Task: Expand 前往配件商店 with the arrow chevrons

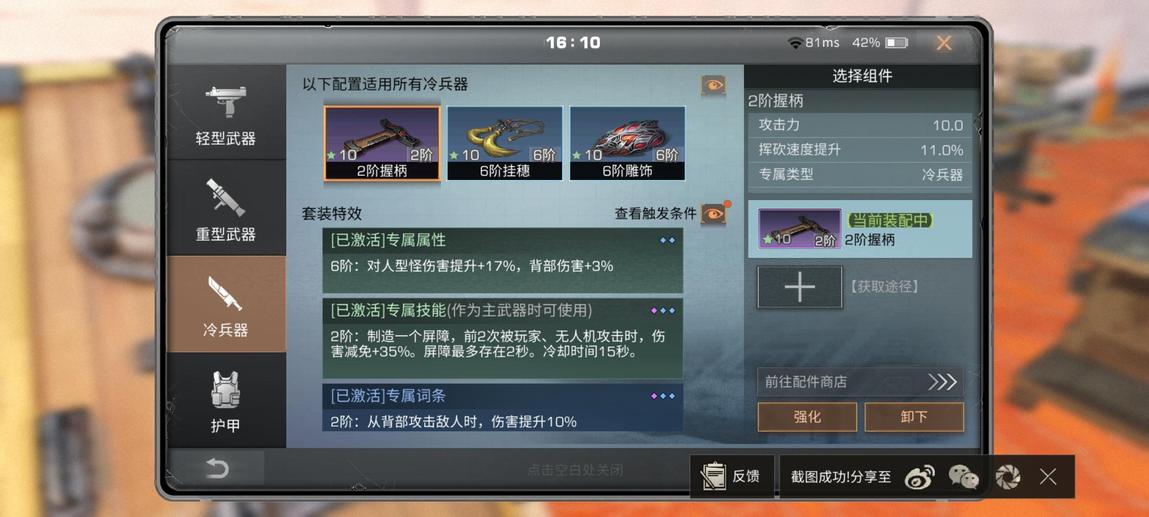Action: [943, 382]
